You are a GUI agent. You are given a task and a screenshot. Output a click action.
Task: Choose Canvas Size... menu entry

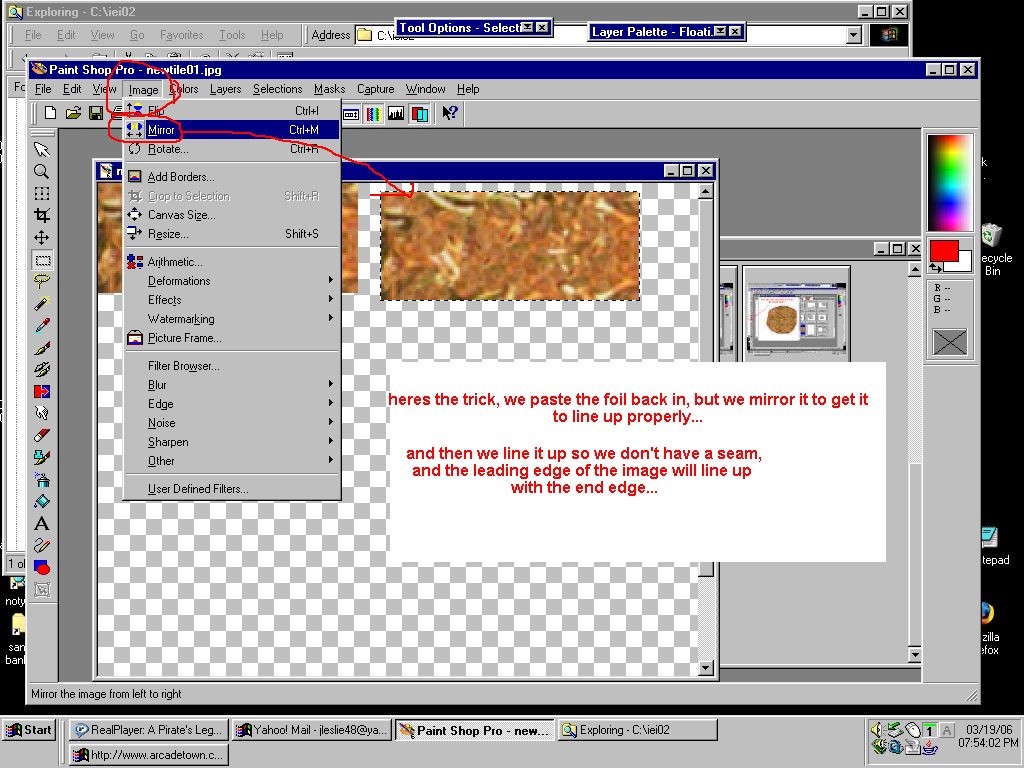[232, 215]
